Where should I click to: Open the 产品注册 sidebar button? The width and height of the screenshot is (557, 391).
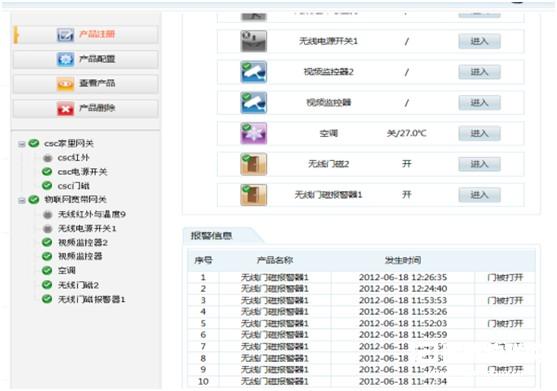86,34
